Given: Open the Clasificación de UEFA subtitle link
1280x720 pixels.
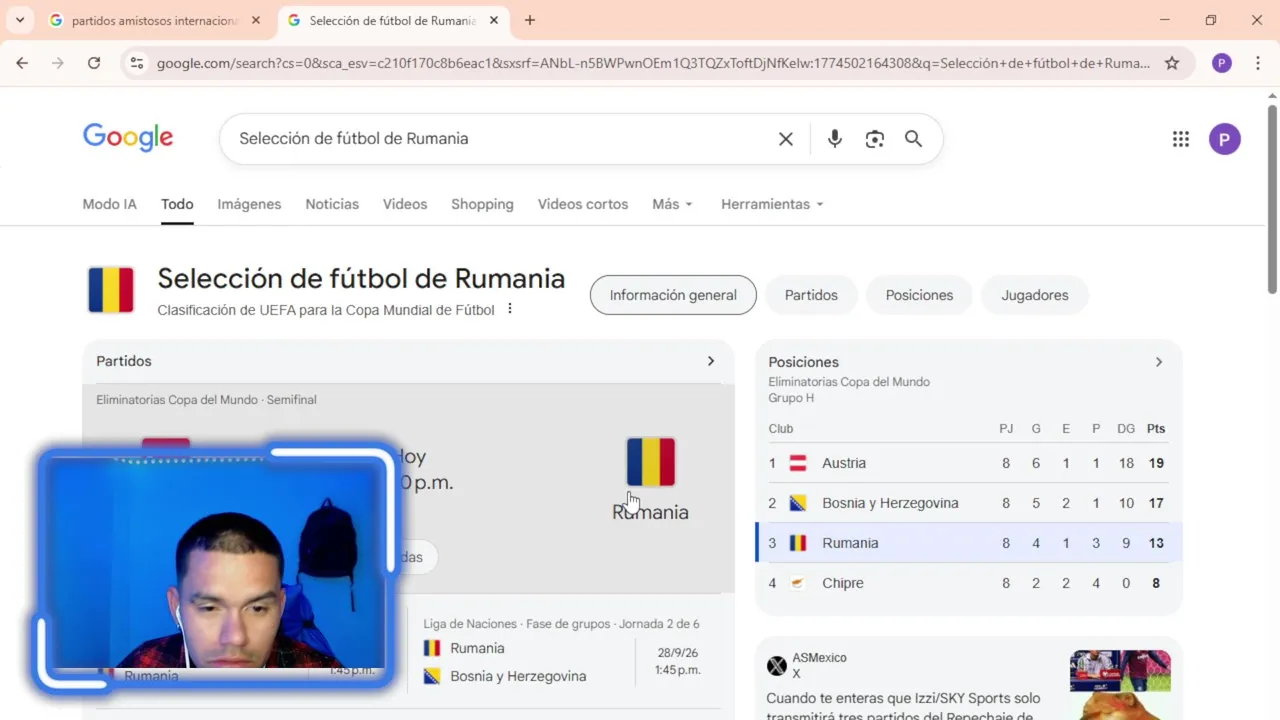Looking at the screenshot, I should click(x=326, y=310).
